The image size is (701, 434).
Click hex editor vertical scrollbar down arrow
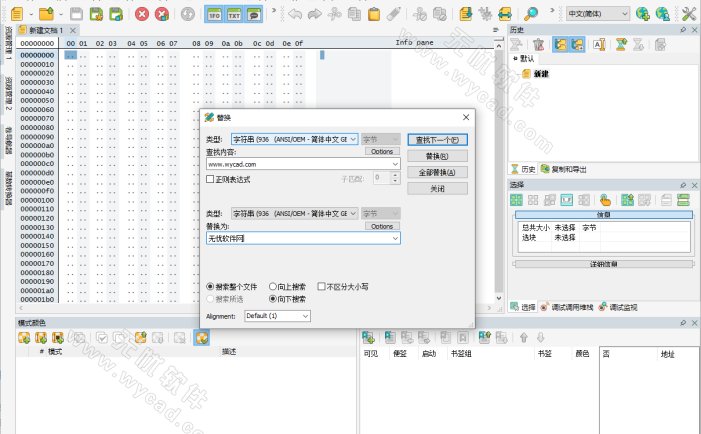[x=499, y=298]
